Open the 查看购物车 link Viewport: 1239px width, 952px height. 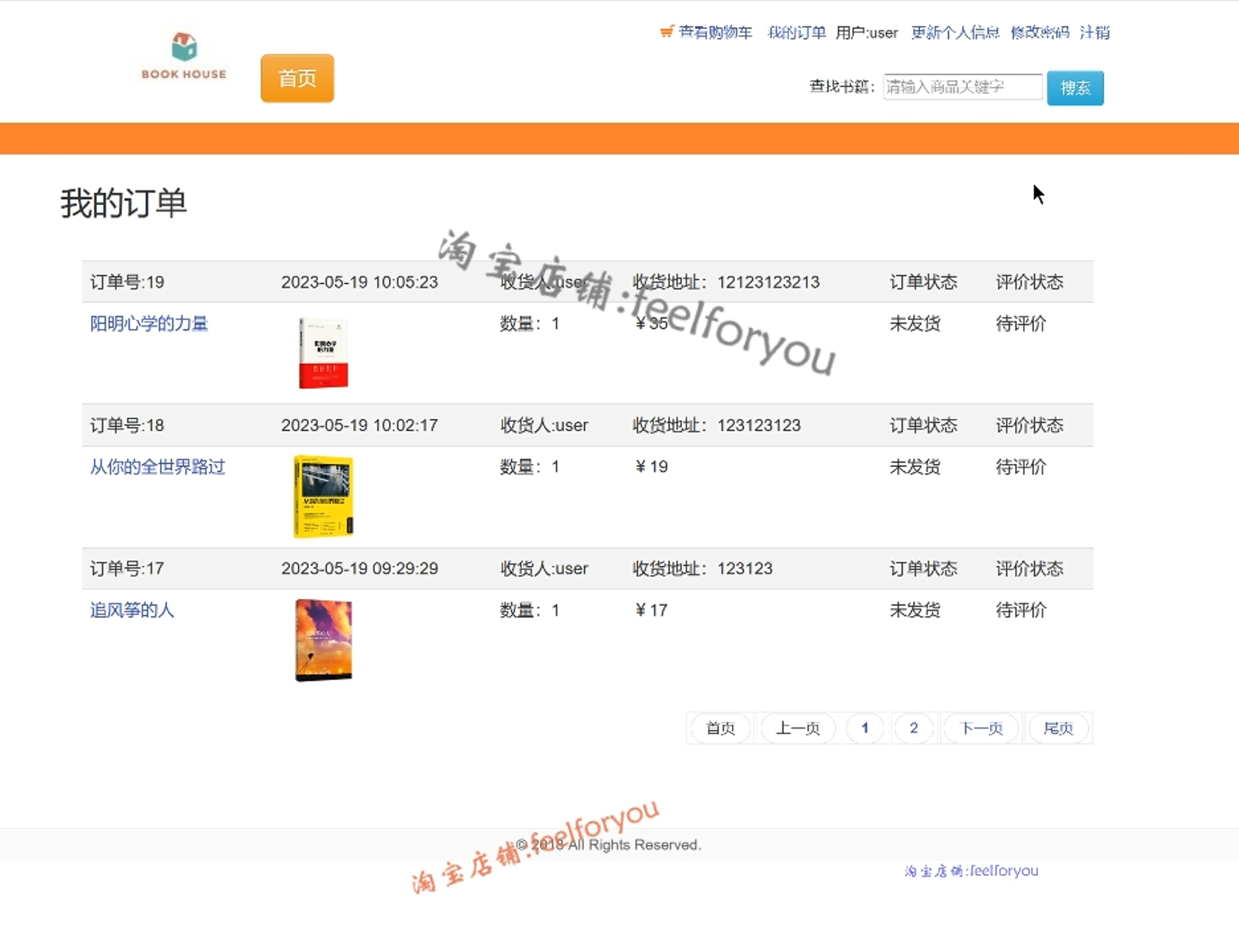715,32
